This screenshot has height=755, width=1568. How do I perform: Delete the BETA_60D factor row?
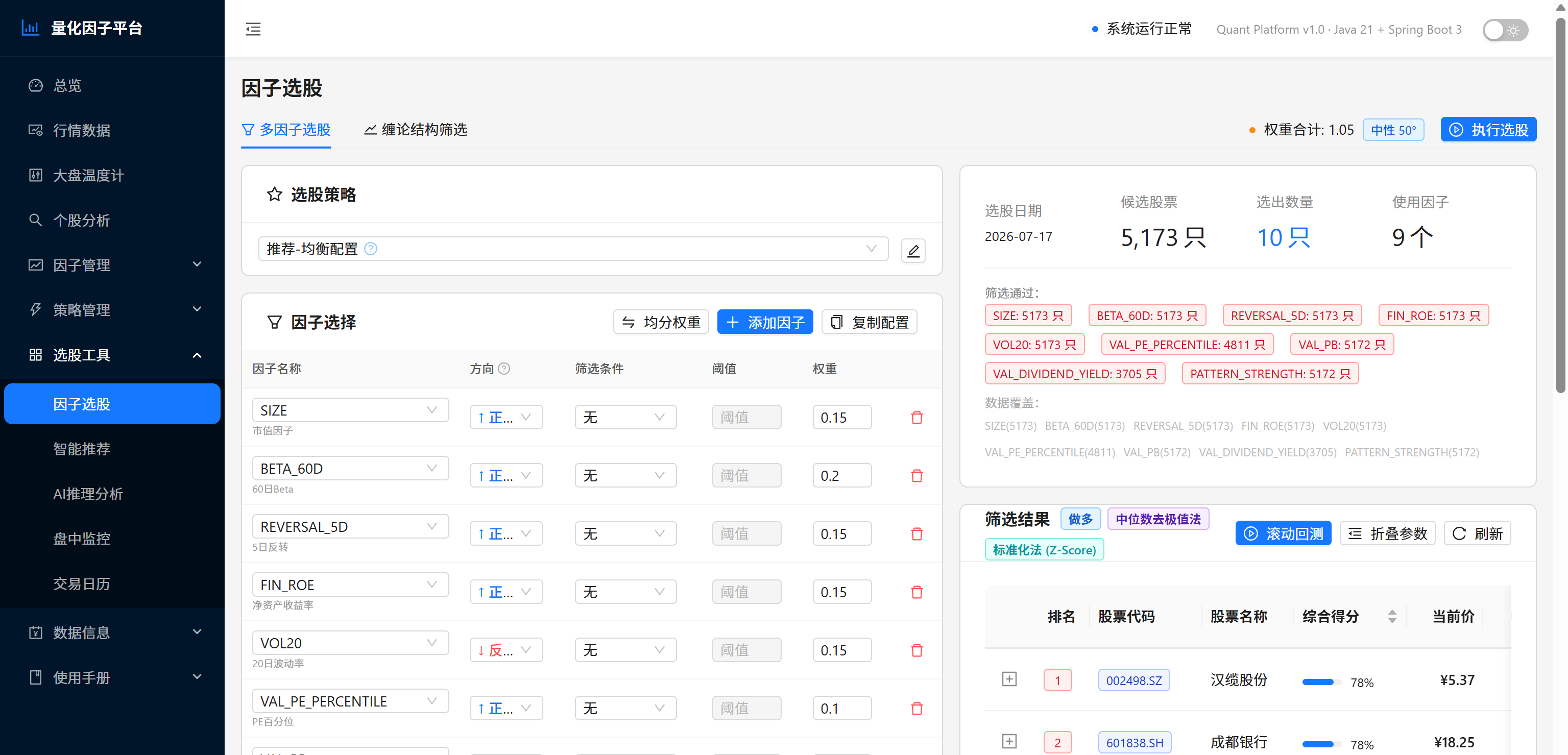[x=916, y=476]
